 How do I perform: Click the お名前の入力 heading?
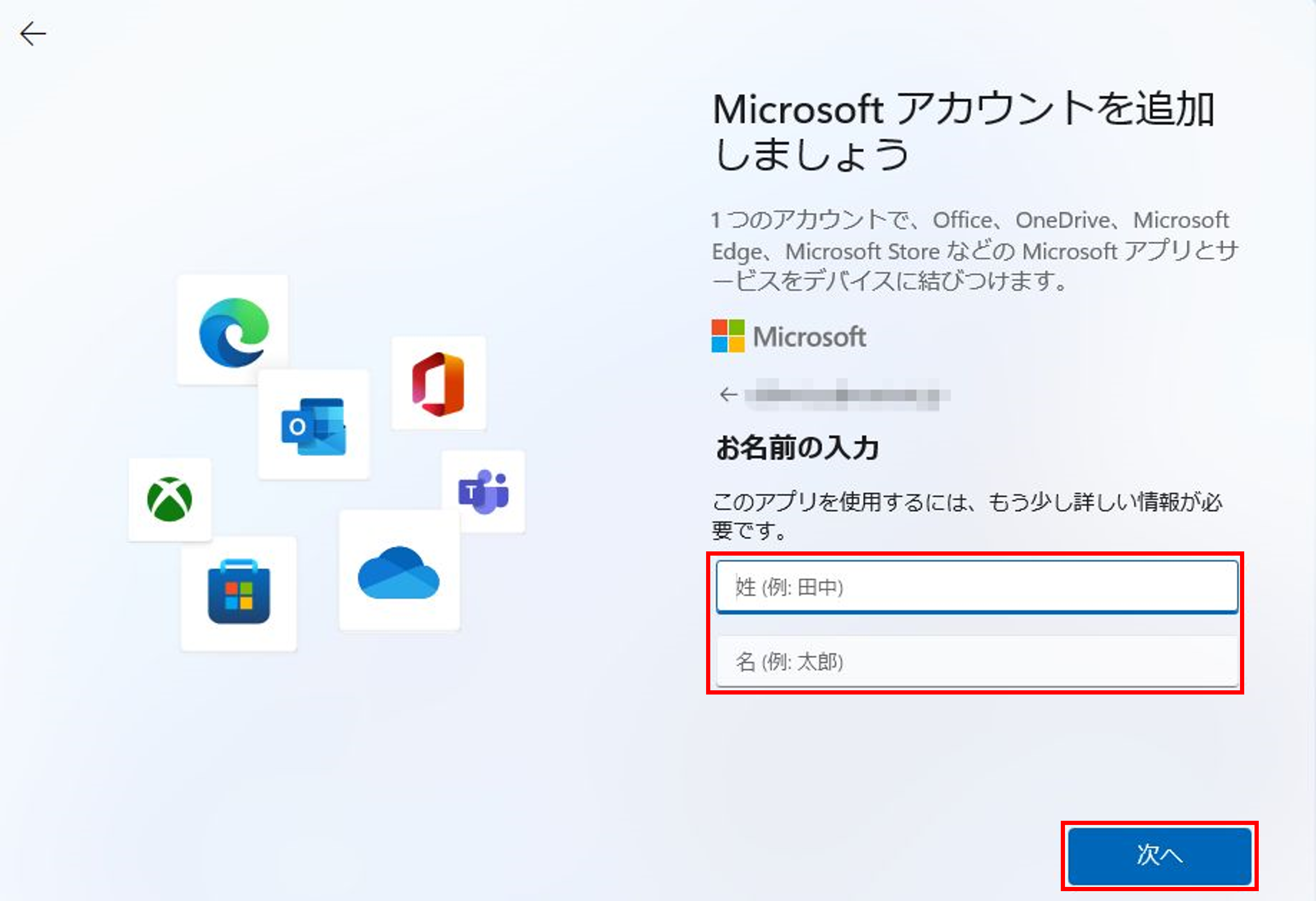797,448
